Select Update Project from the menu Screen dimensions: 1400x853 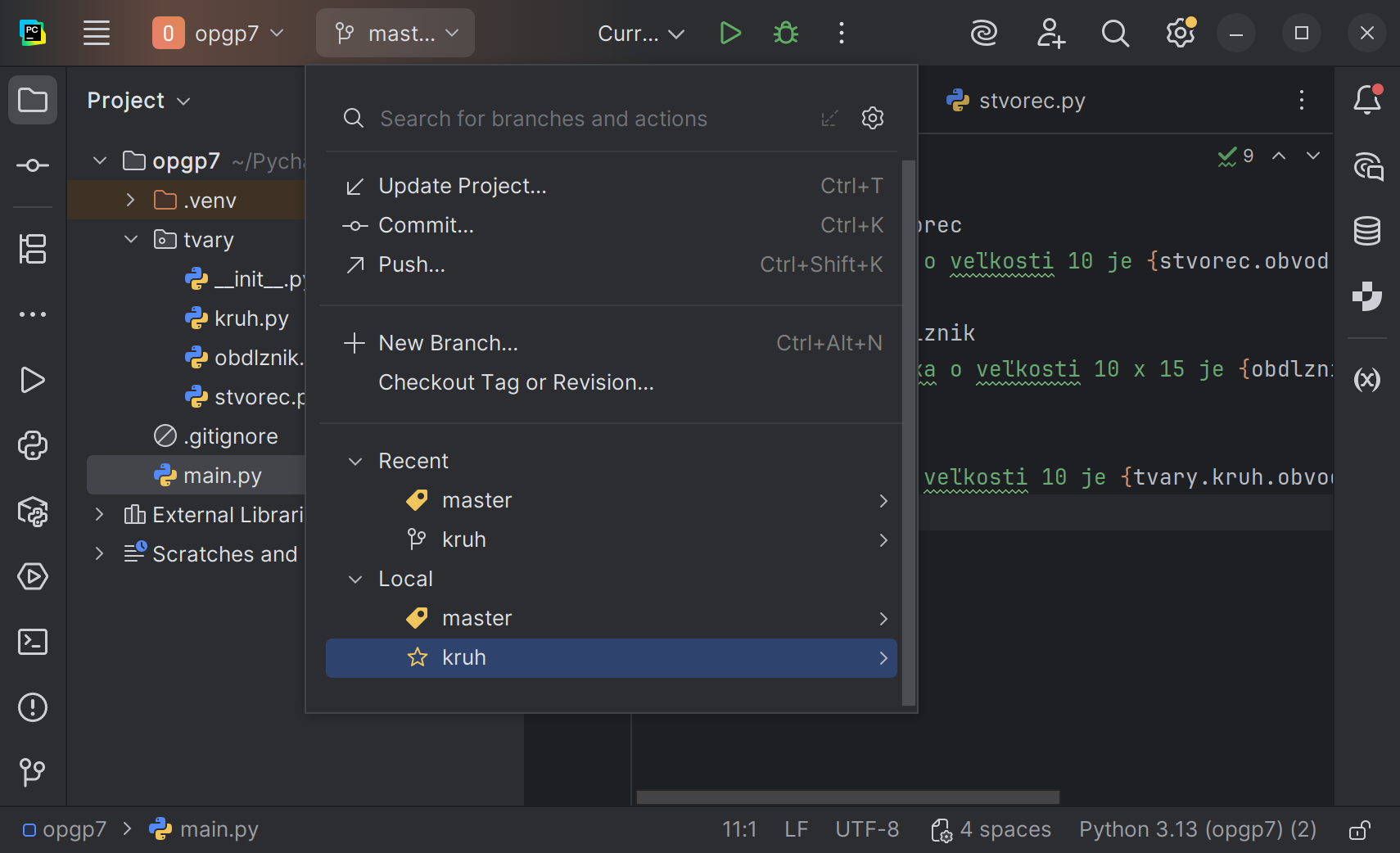point(462,187)
